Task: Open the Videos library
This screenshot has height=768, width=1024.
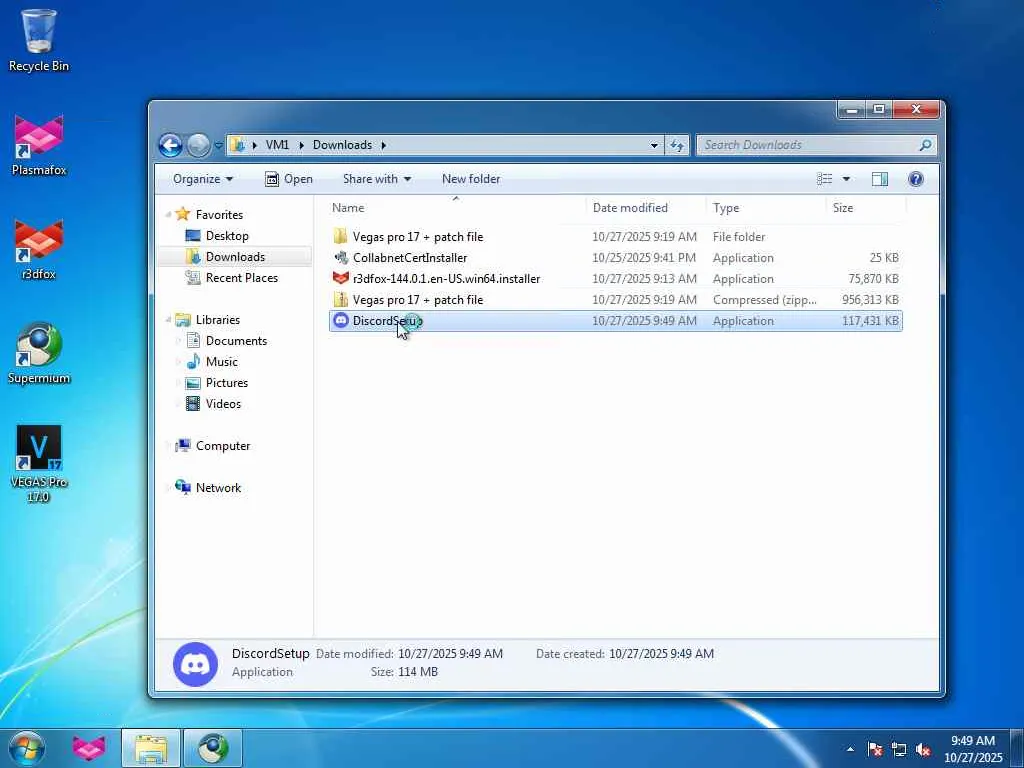Action: point(223,404)
